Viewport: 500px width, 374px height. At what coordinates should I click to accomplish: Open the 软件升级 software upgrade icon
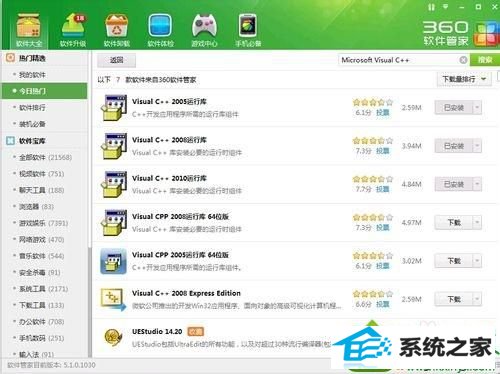[x=73, y=30]
